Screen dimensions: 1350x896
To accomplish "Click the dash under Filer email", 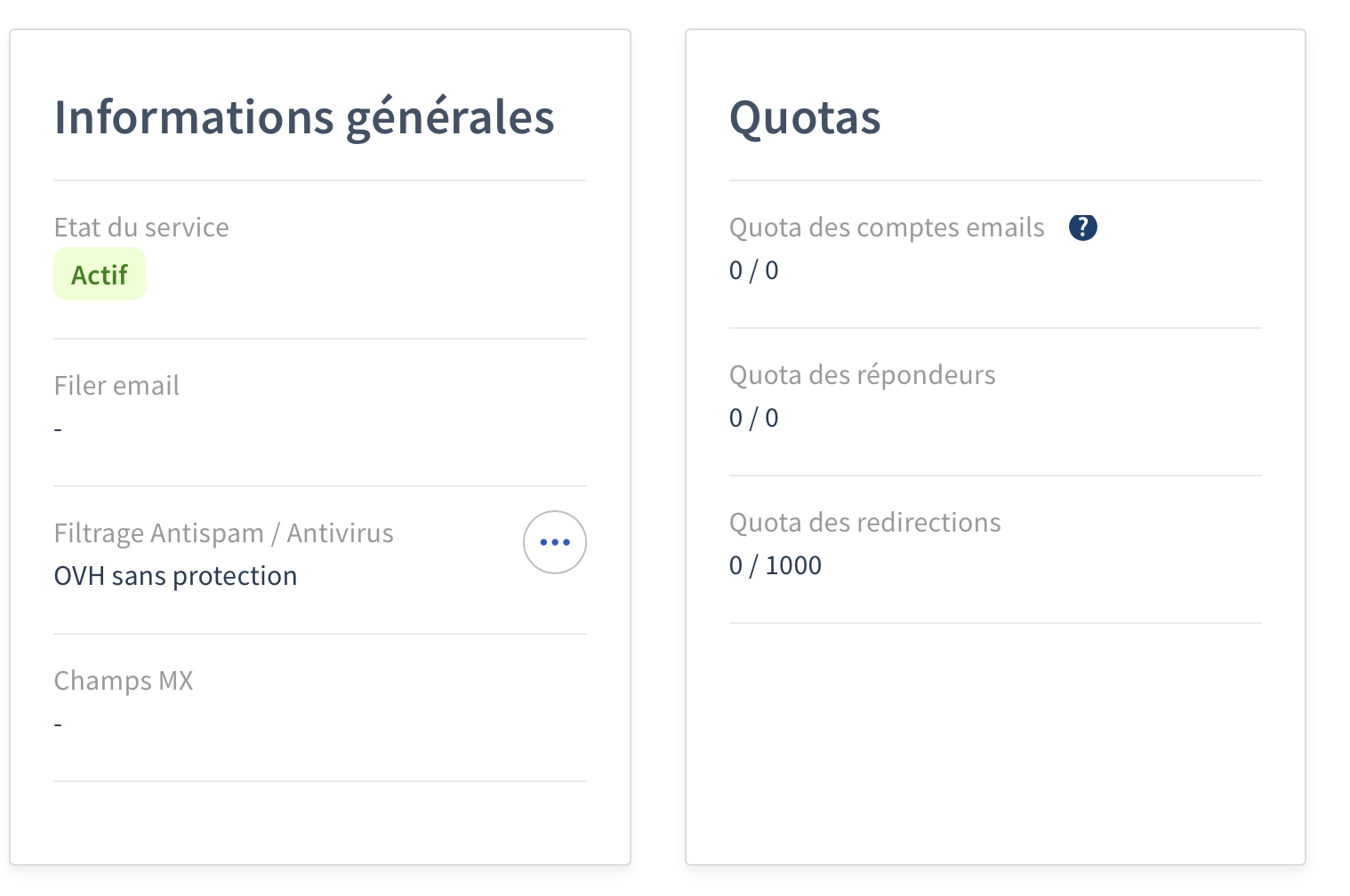I will tap(58, 429).
